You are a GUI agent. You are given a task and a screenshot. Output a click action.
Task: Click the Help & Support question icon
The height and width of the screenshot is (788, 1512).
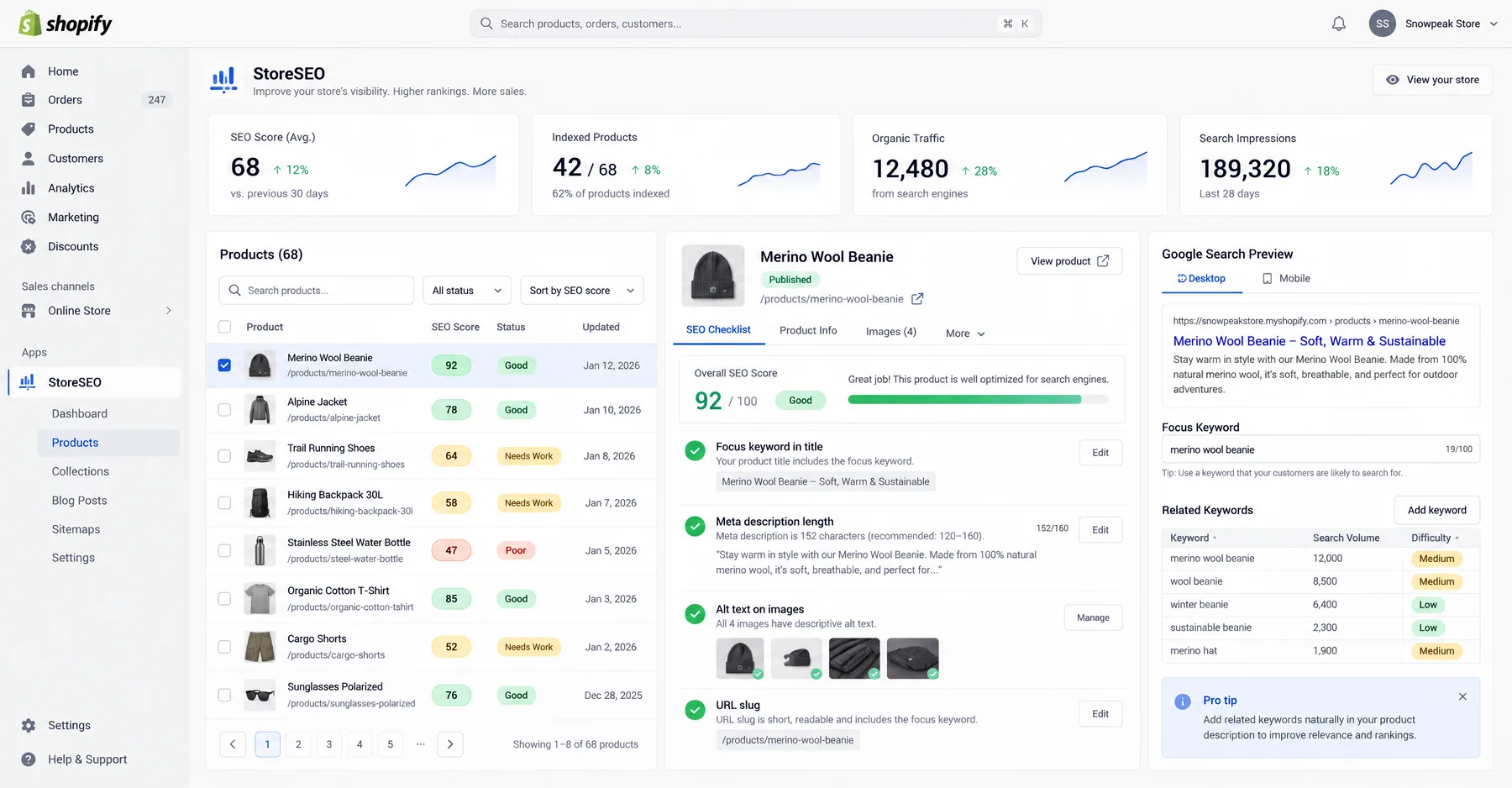[29, 759]
